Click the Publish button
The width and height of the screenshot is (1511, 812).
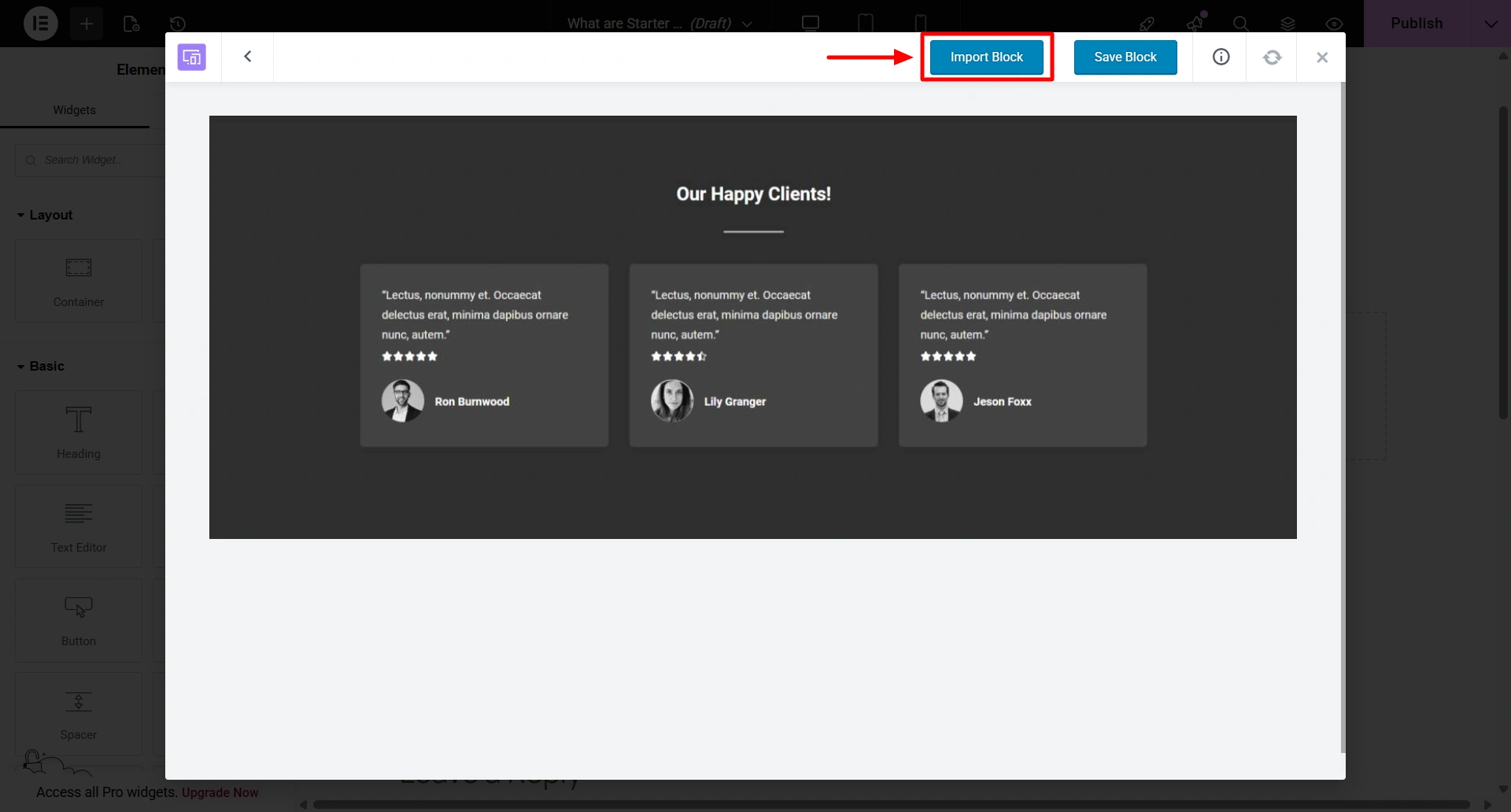coord(1417,24)
